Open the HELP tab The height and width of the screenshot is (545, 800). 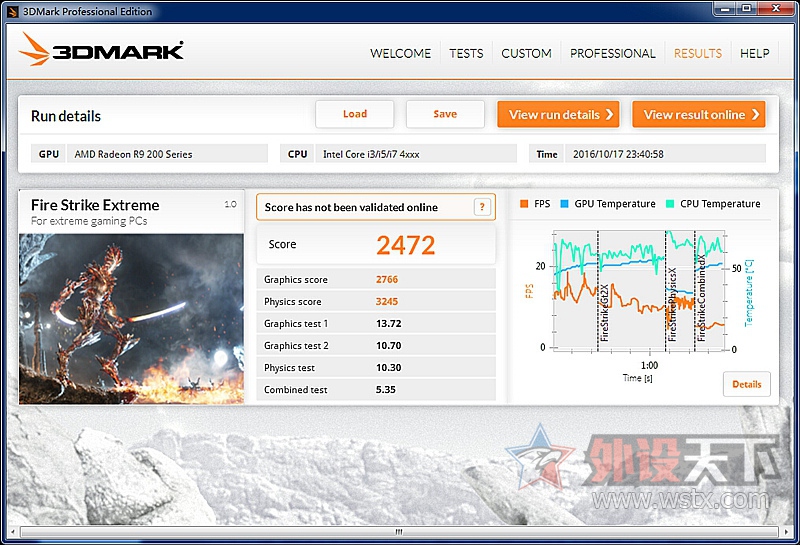[x=755, y=53]
